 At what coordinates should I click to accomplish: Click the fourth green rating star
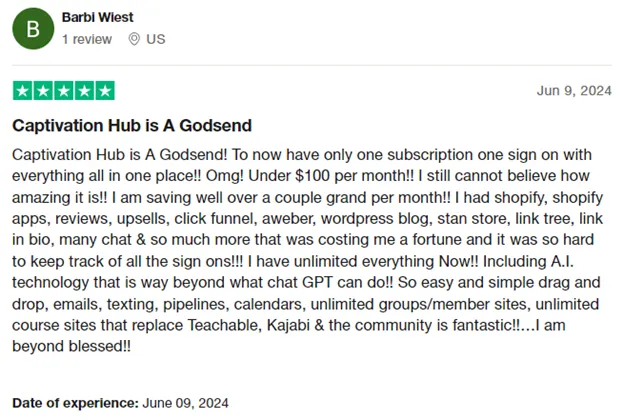pyautogui.click(x=84, y=91)
